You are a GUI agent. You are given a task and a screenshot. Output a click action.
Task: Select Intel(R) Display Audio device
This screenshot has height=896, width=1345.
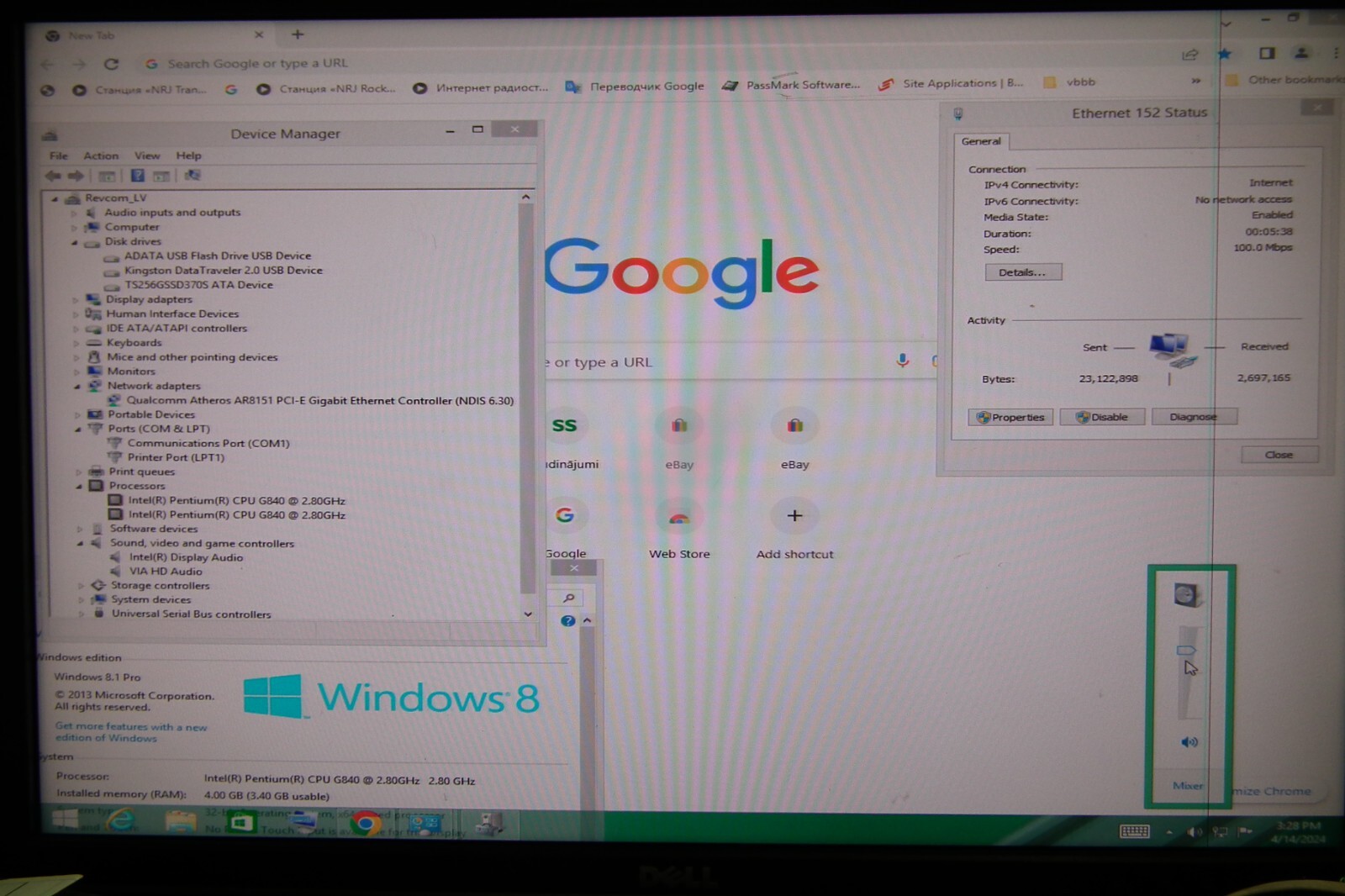(x=186, y=557)
